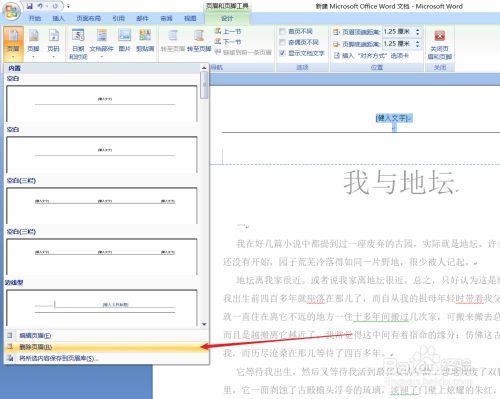The image size is (500, 399).
Task: Click Insert Alignment Tab (插入对齐方式选项卡)
Action: (x=371, y=55)
